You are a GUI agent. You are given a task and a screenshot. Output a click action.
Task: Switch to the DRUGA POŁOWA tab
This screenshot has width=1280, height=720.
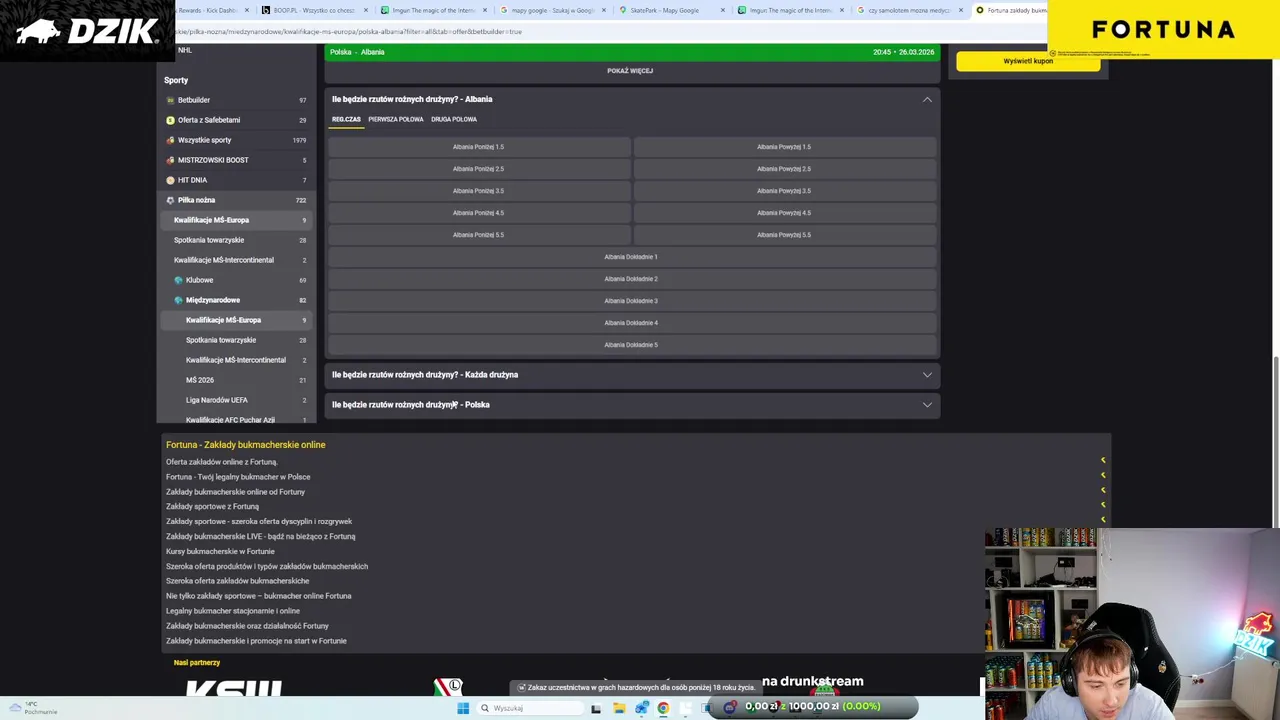click(454, 119)
